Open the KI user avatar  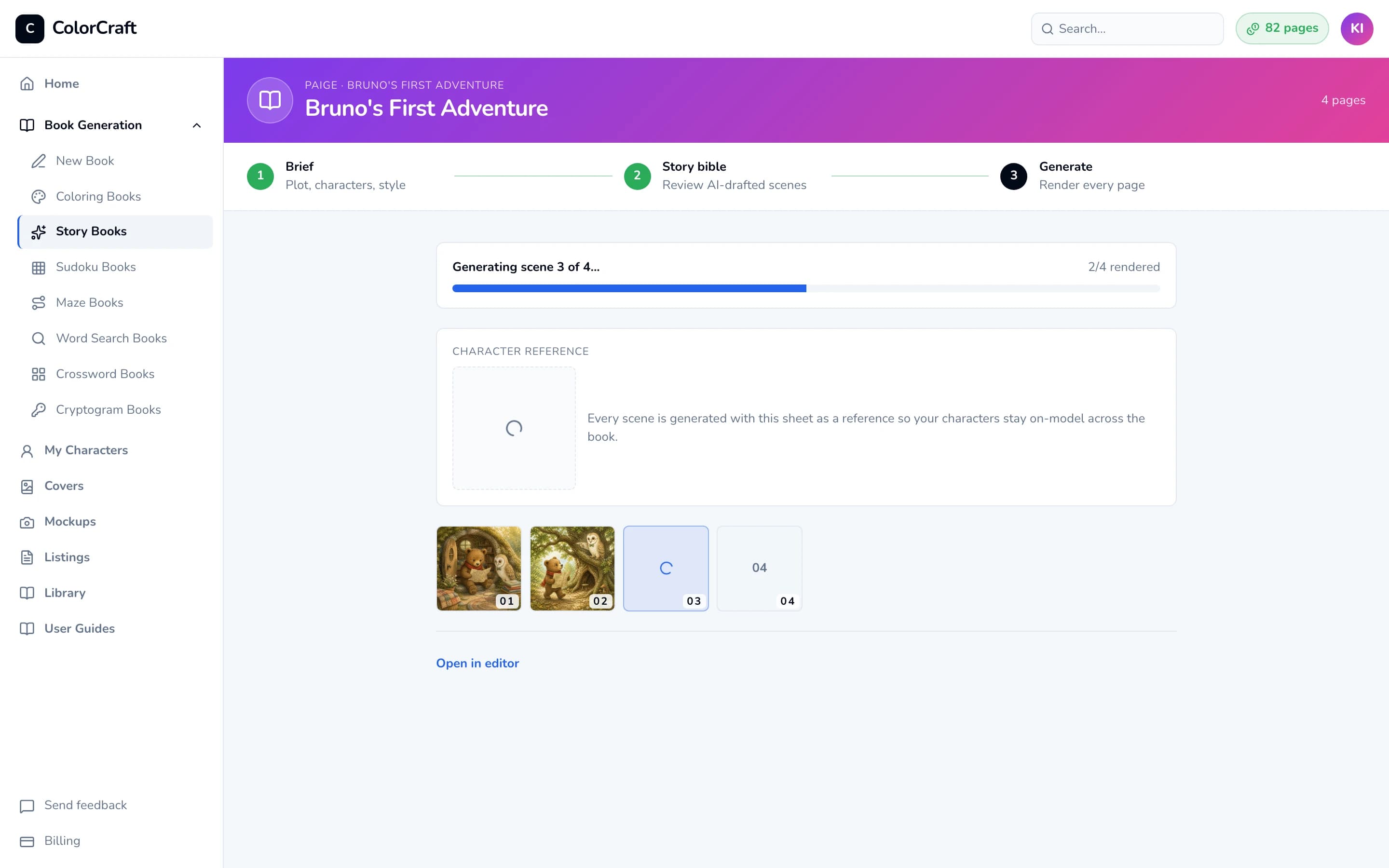pyautogui.click(x=1357, y=28)
